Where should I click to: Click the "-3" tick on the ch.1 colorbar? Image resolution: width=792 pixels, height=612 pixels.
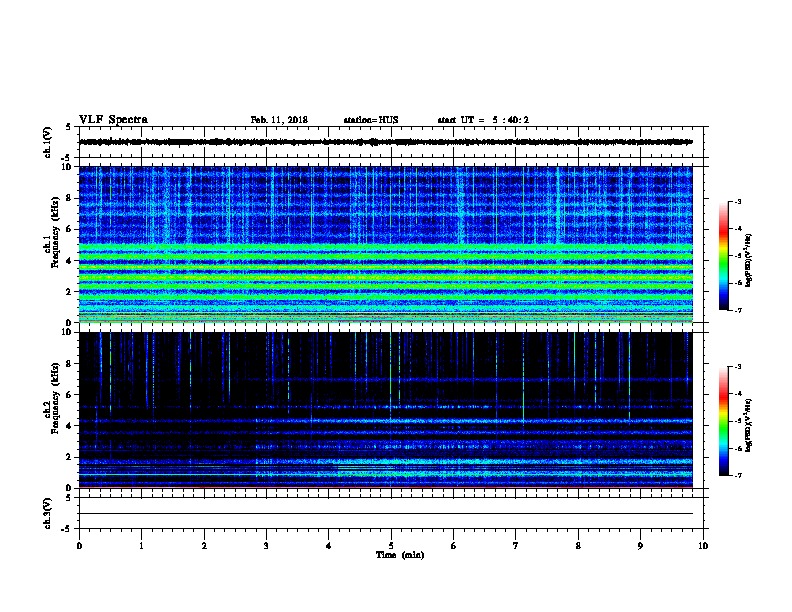point(738,201)
